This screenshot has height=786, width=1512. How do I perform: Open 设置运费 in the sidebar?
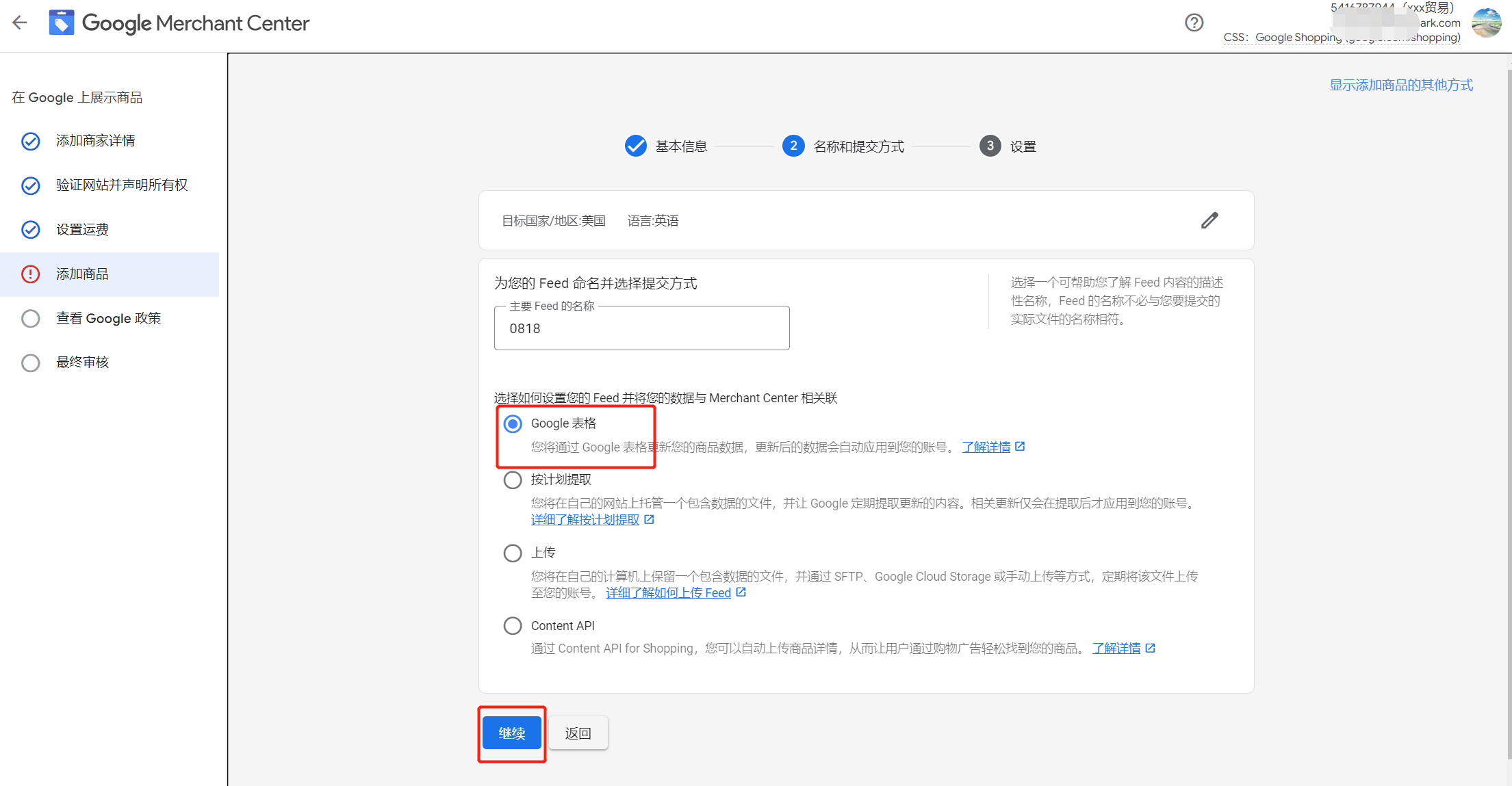click(110, 230)
